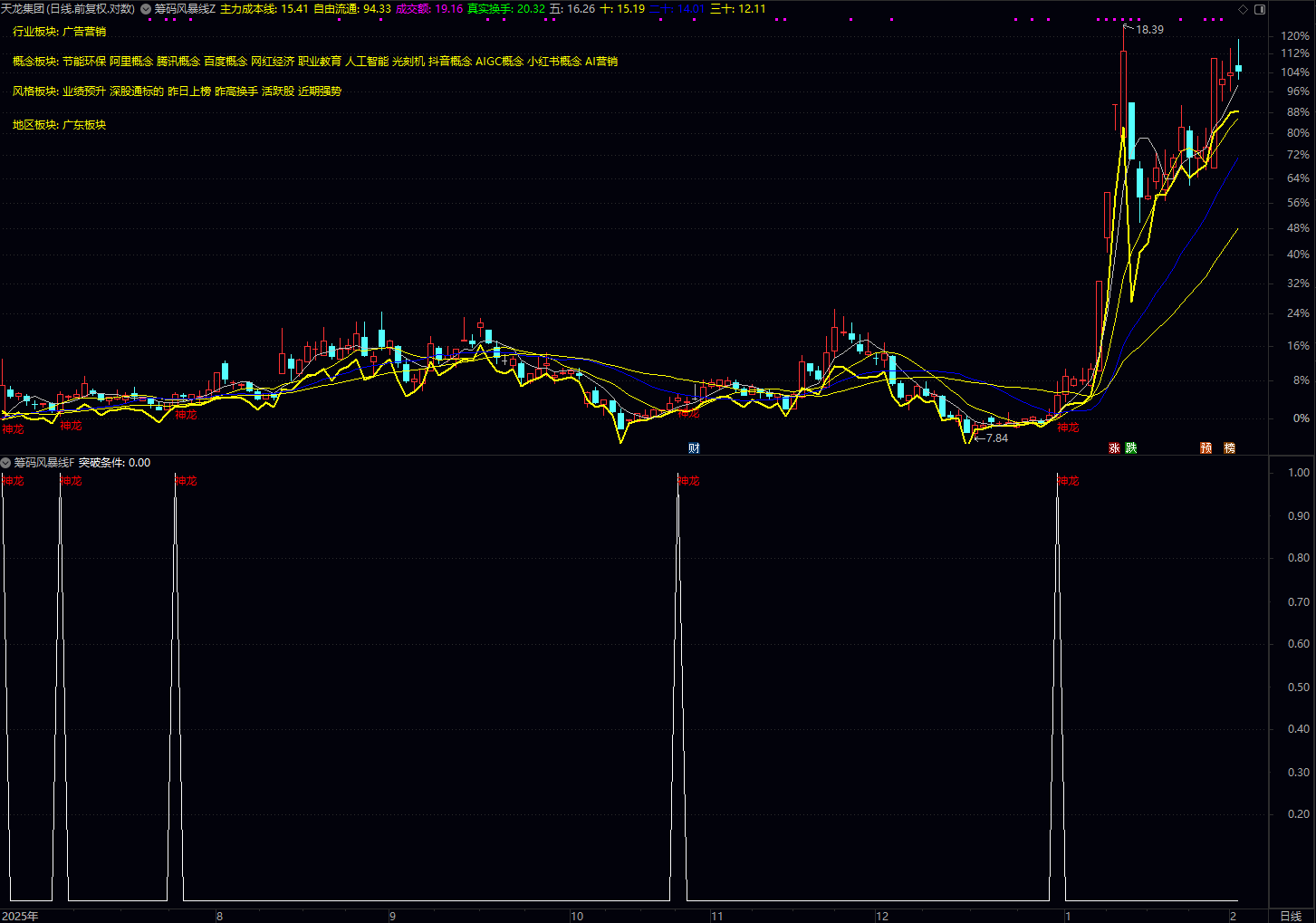
Task: Click the 十: 15.19 moving average label
Action: 622,9
